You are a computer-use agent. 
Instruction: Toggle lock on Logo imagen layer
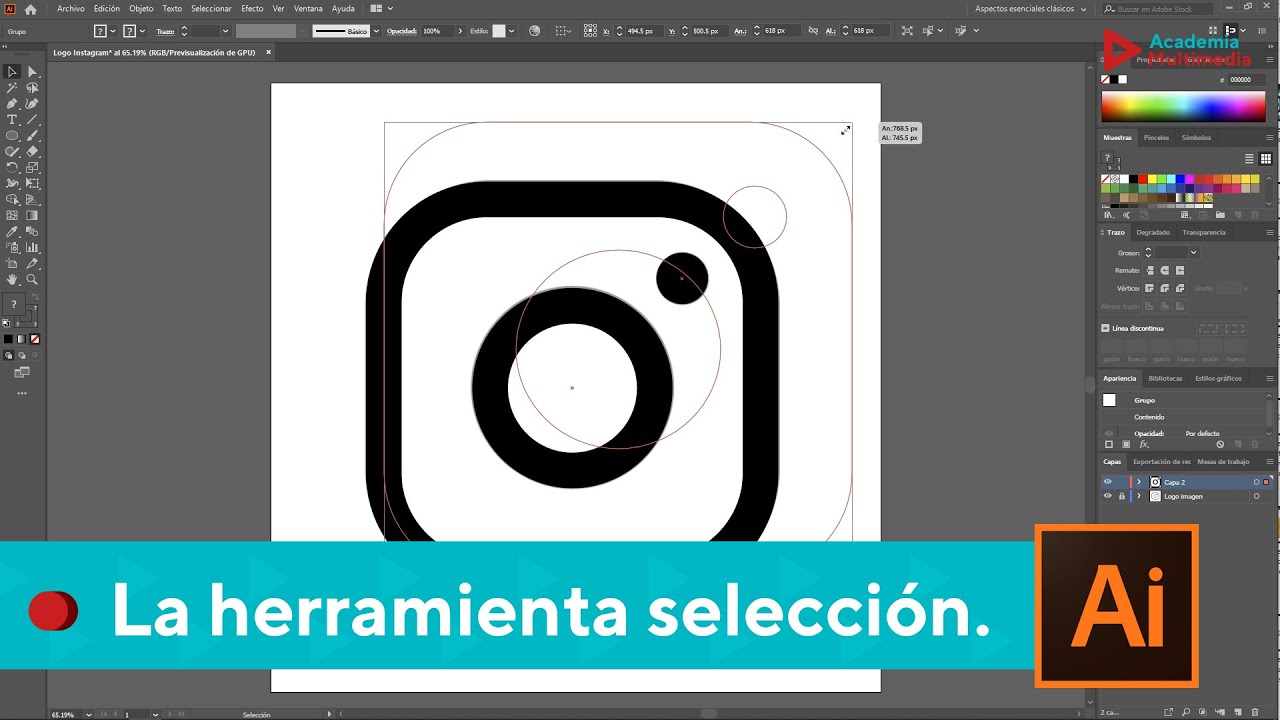point(1121,496)
